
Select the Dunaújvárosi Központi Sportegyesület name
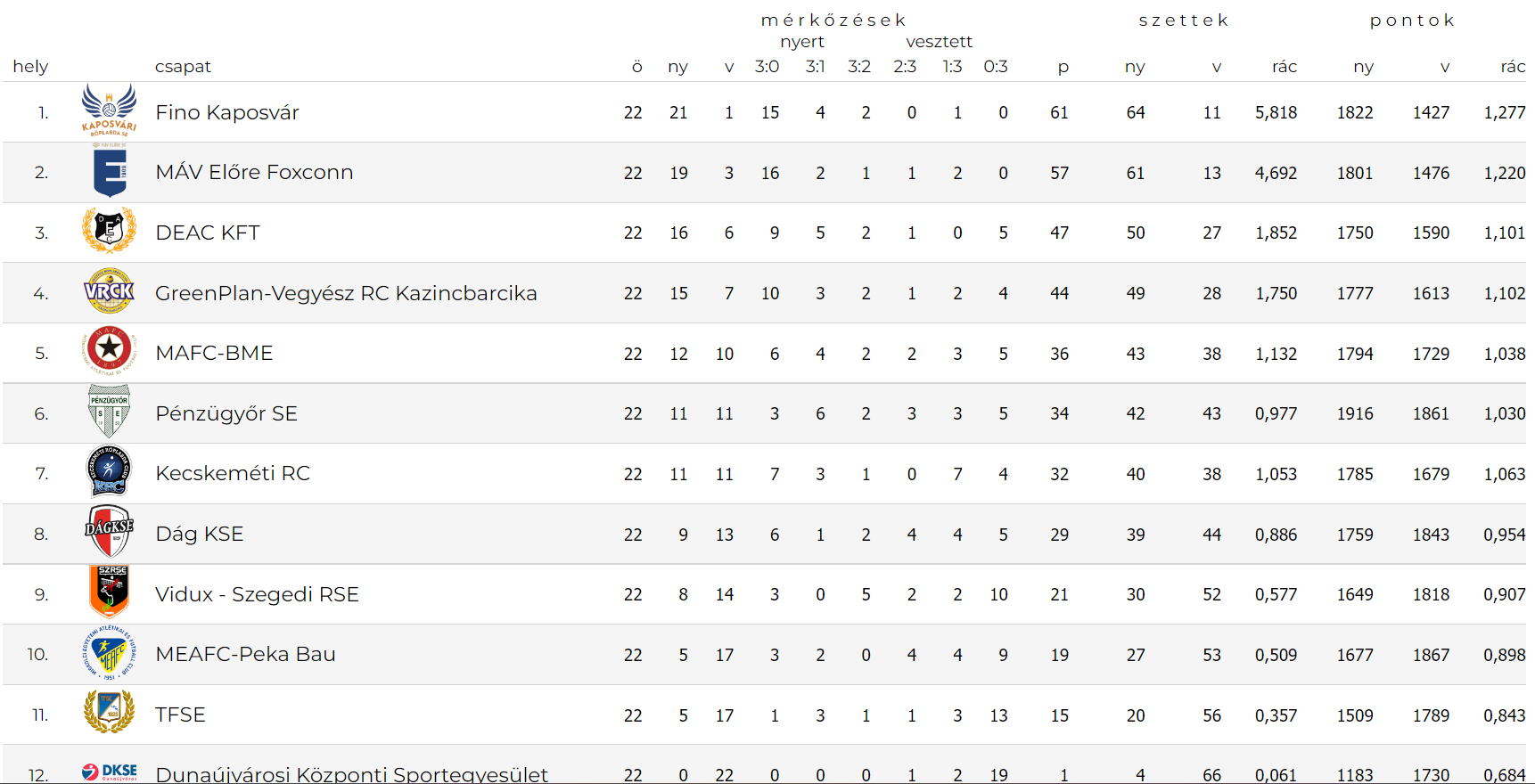coord(351,773)
